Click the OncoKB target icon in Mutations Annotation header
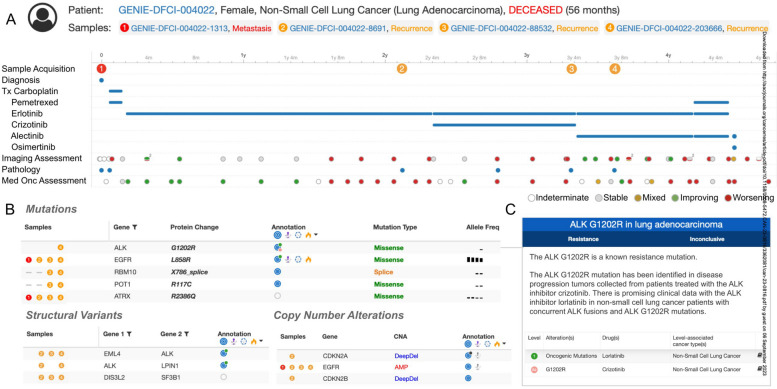The height and width of the screenshot is (389, 777). click(277, 235)
